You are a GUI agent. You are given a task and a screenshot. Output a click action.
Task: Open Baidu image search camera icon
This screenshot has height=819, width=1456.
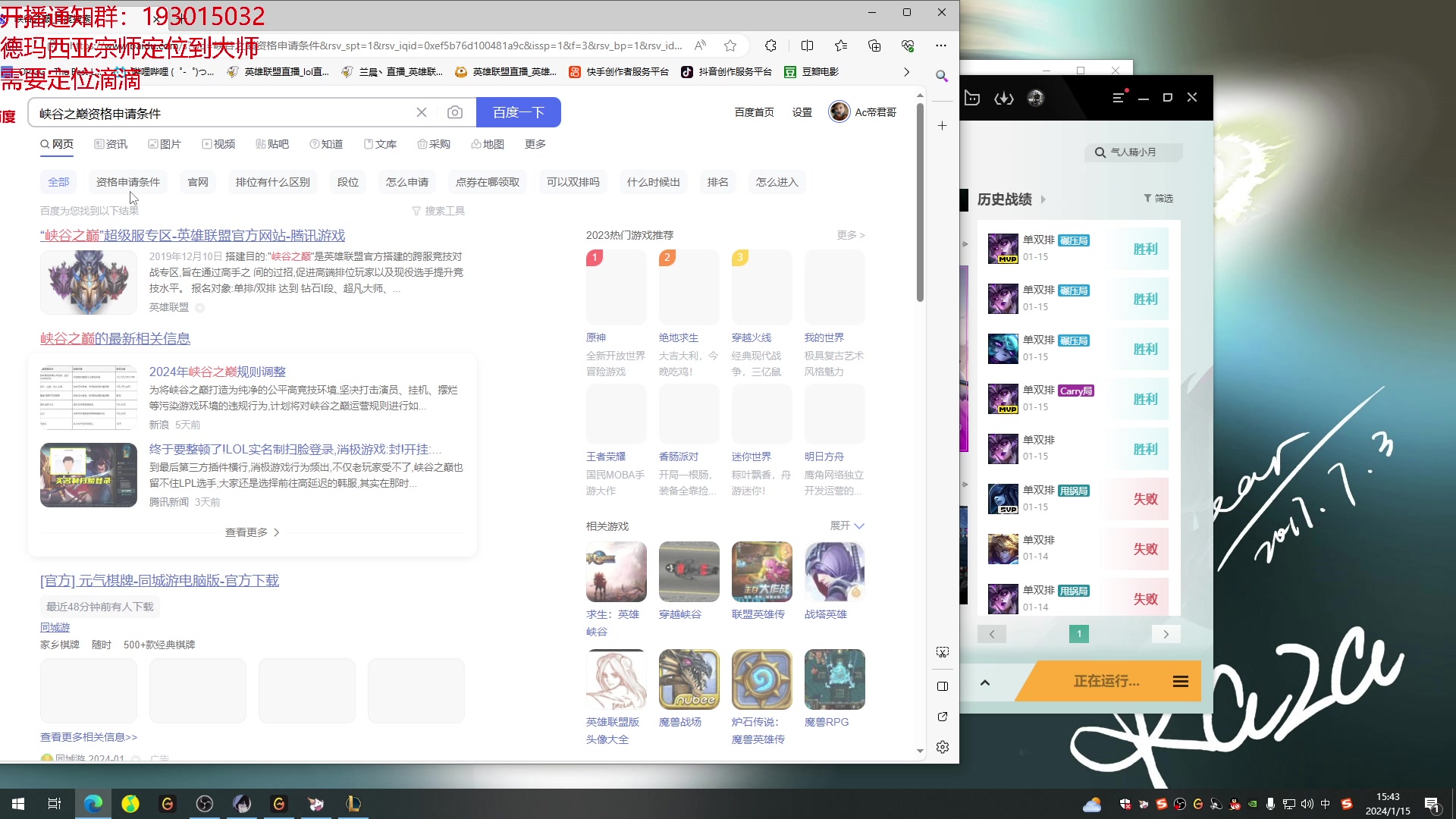(455, 112)
